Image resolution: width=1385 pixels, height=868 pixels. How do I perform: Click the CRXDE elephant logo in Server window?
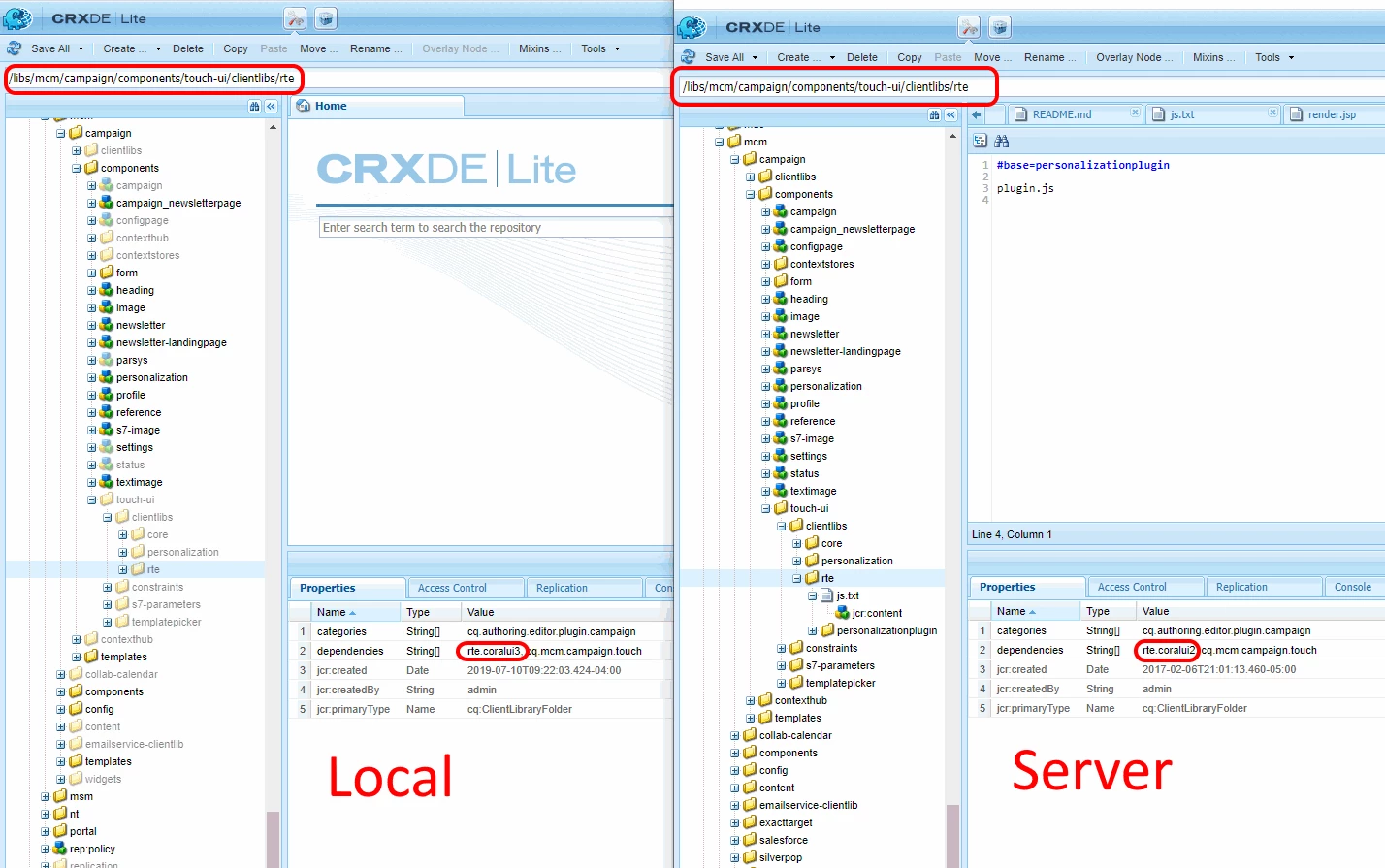[x=692, y=27]
